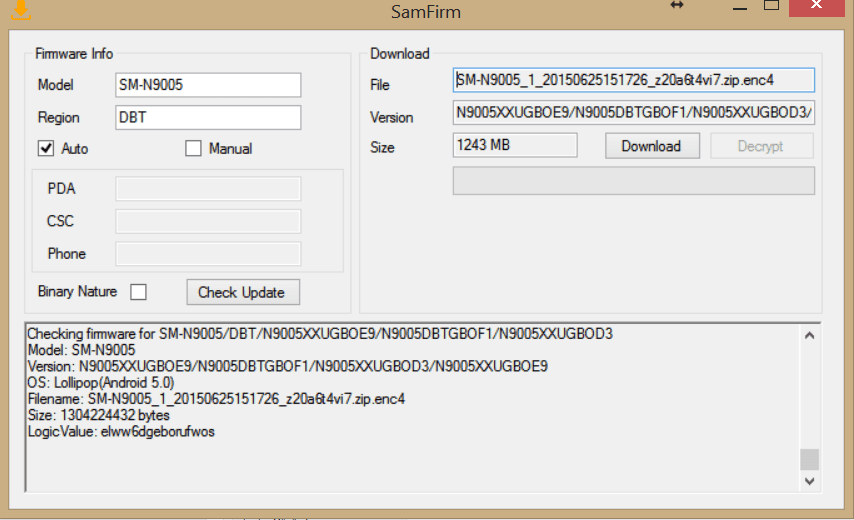Enable the Manual checkbox
854x520 pixels.
pyautogui.click(x=194, y=149)
